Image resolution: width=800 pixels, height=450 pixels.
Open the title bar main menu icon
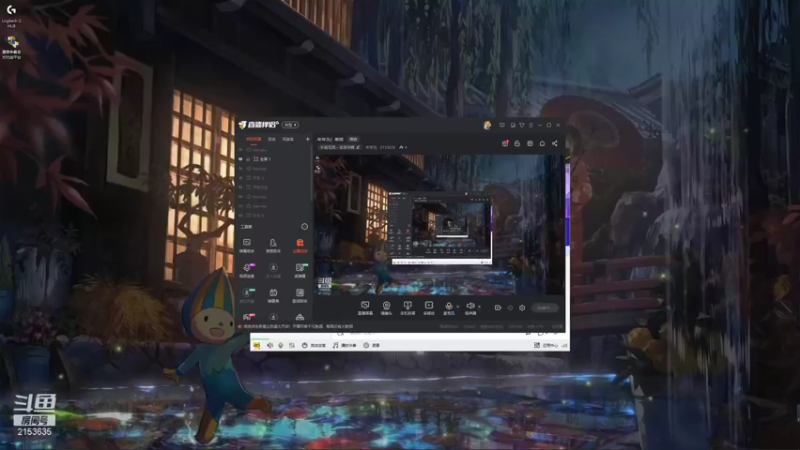tap(531, 125)
